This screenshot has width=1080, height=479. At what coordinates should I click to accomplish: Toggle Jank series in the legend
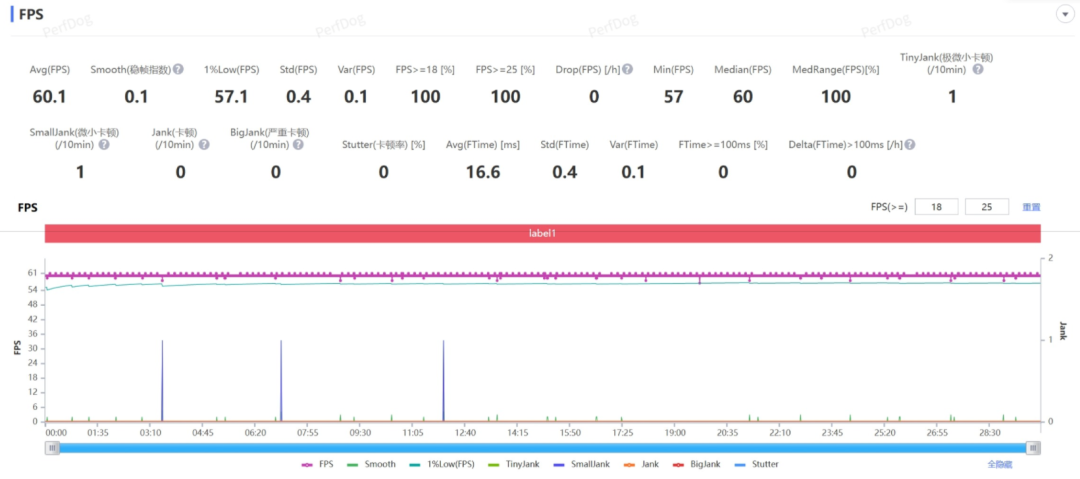click(x=640, y=465)
